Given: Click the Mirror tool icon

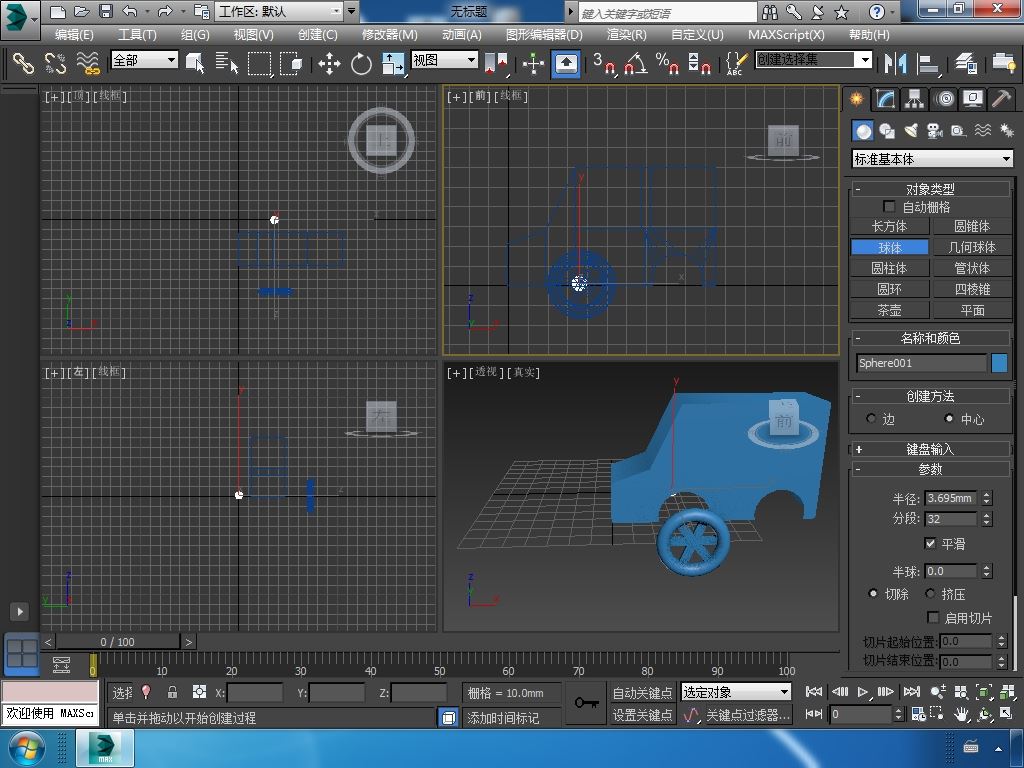Looking at the screenshot, I should 895,63.
